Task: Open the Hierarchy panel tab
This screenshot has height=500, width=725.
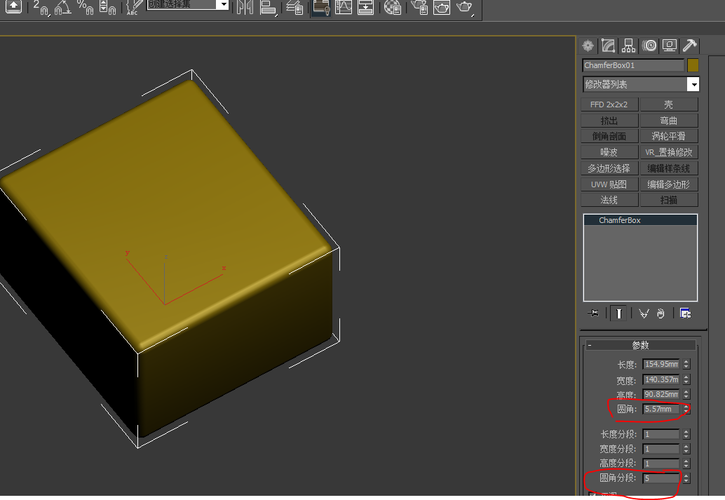Action: click(x=628, y=45)
